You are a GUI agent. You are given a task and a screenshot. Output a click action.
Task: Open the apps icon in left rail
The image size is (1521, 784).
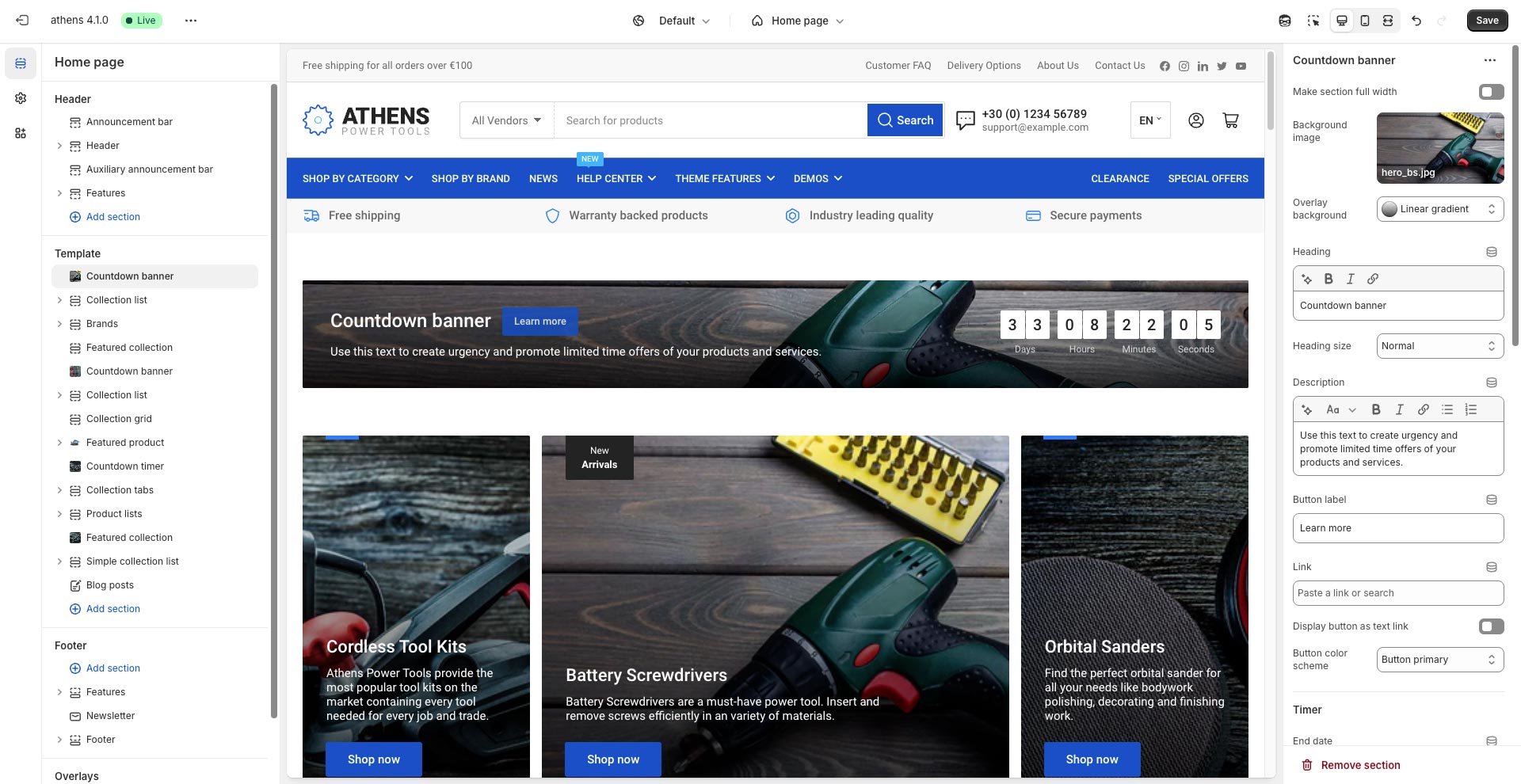(21, 133)
